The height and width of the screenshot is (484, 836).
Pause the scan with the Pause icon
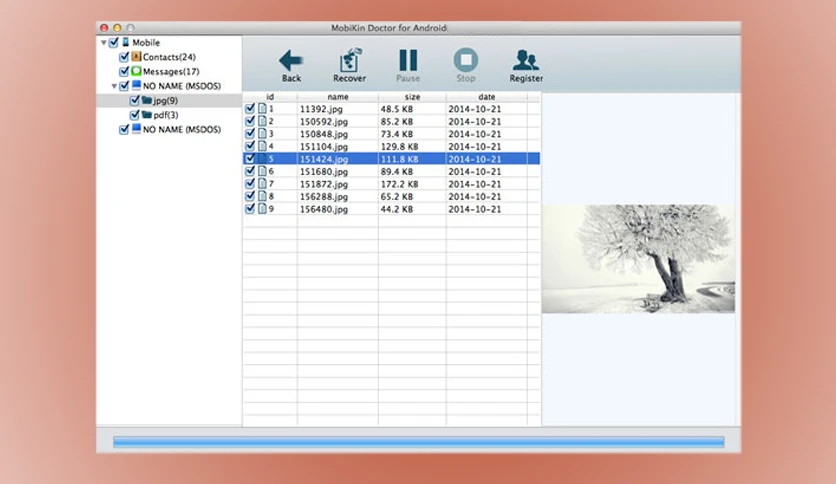point(408,60)
